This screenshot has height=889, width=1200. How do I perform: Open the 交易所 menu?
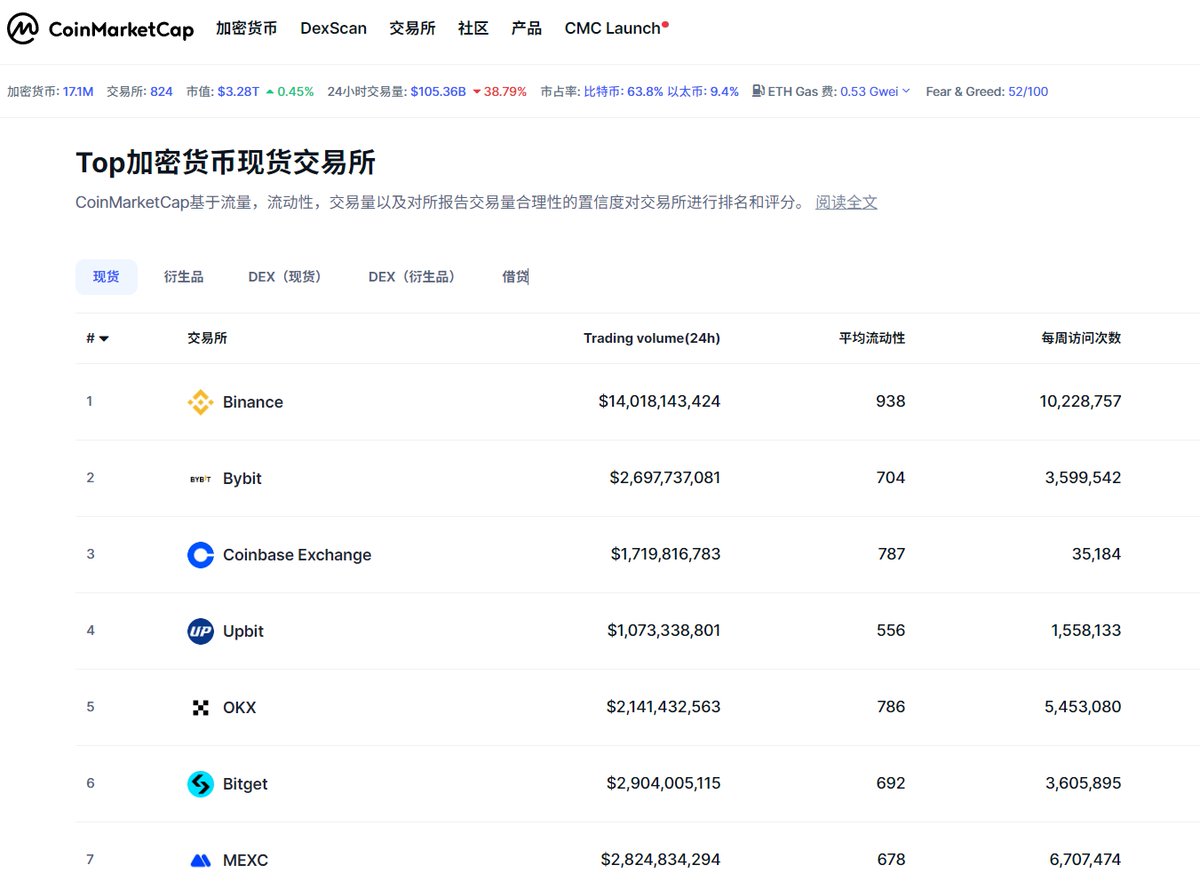click(412, 28)
